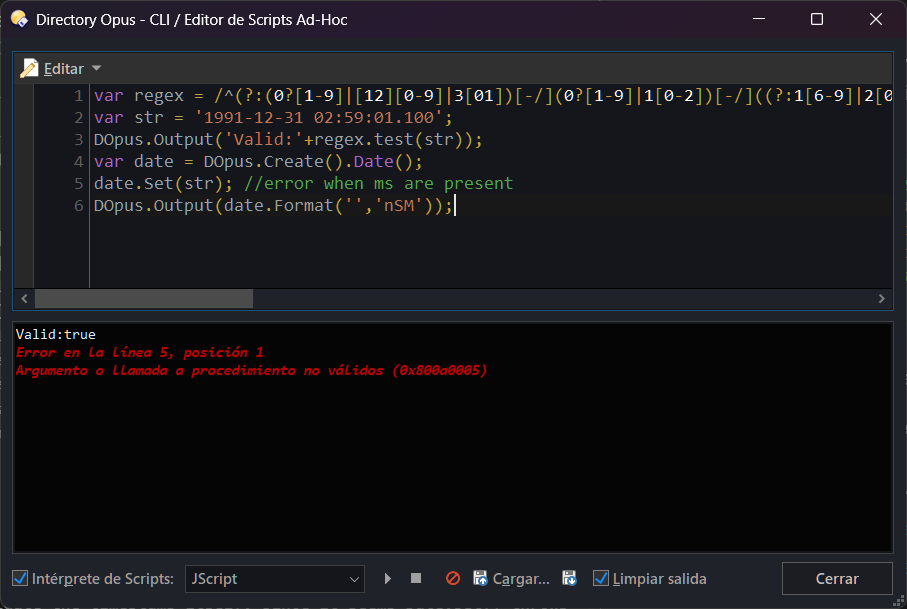Click the save script icon
The height and width of the screenshot is (609, 907).
[x=569, y=578]
